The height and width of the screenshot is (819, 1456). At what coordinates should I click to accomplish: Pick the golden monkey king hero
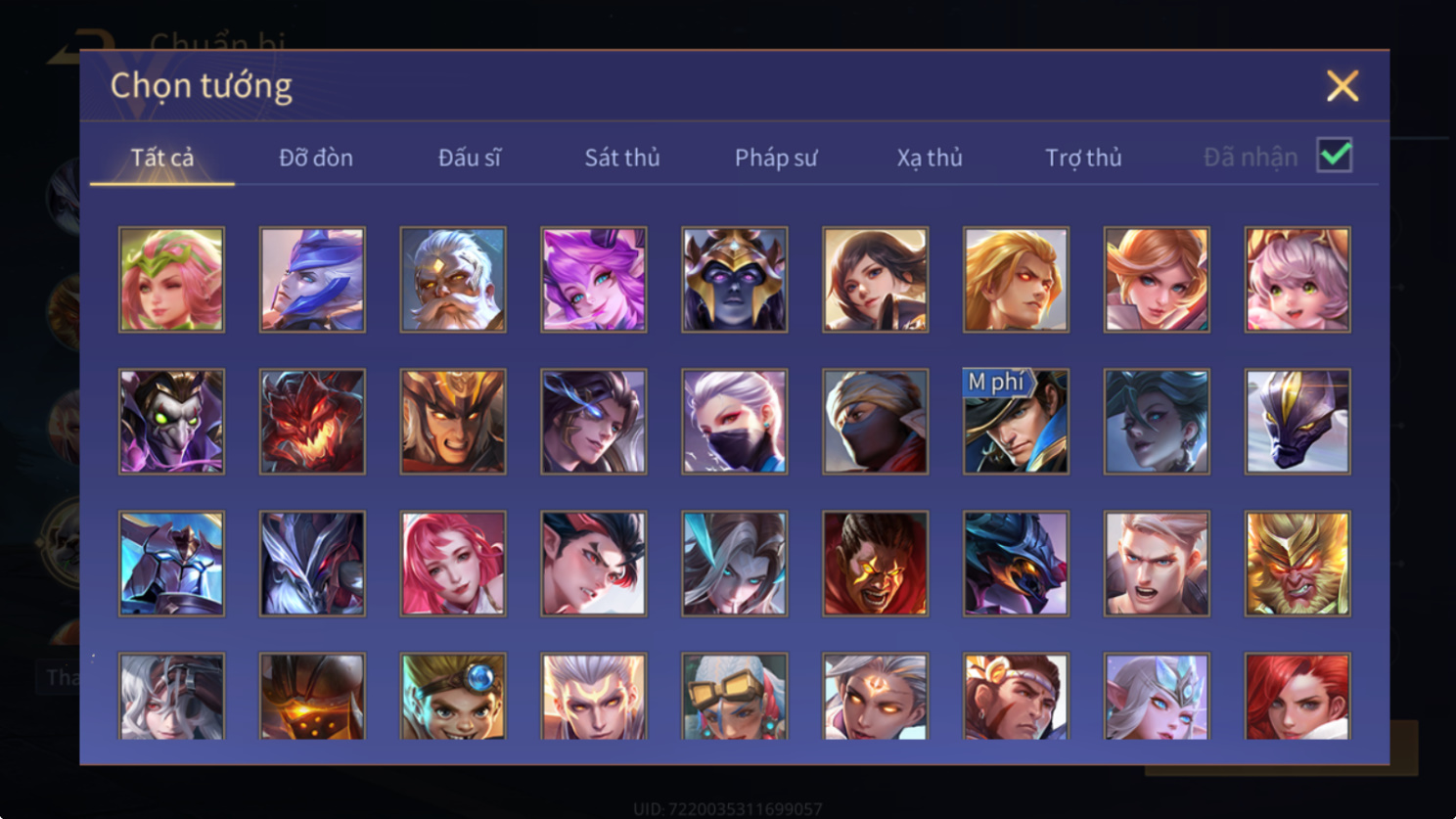coord(1297,564)
